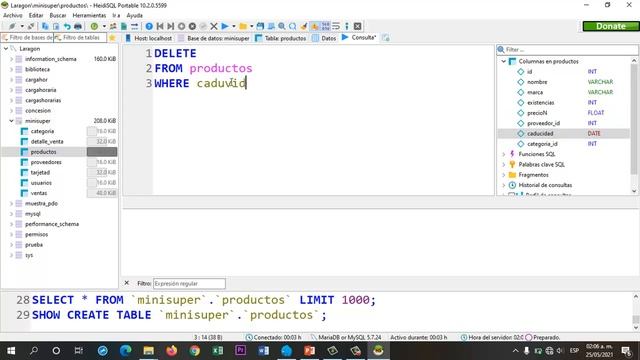Click the paste icon in toolbar

click(x=56, y=27)
